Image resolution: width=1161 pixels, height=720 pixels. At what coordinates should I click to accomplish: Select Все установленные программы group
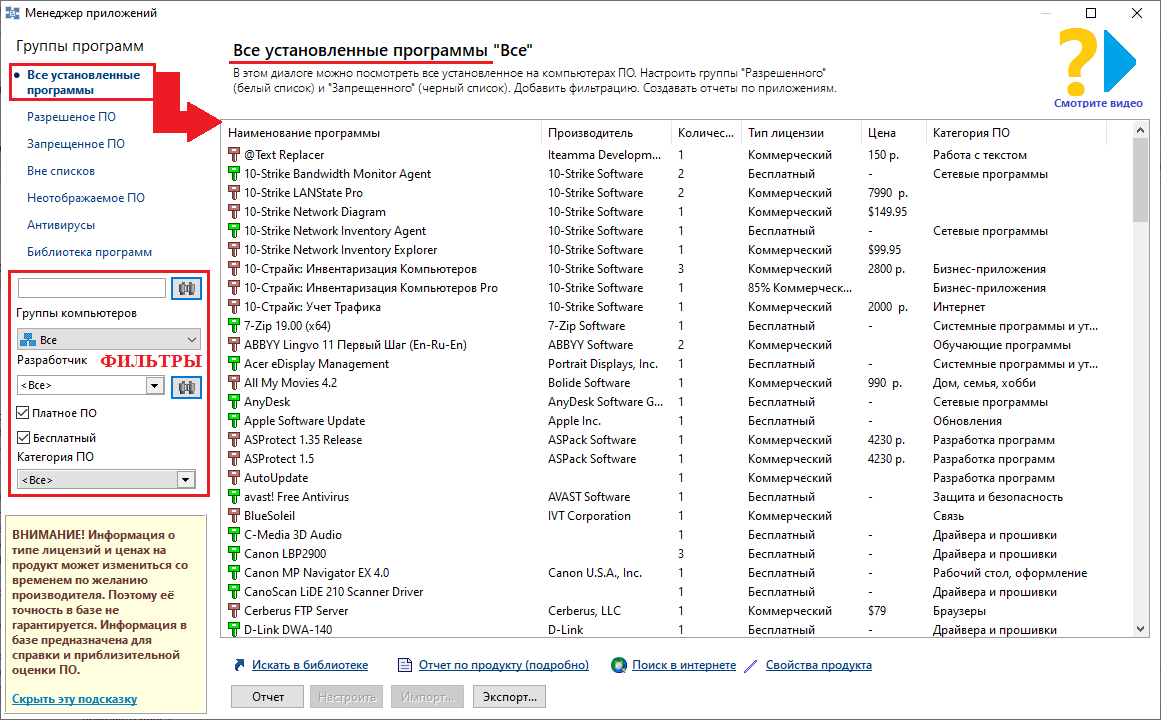83,82
